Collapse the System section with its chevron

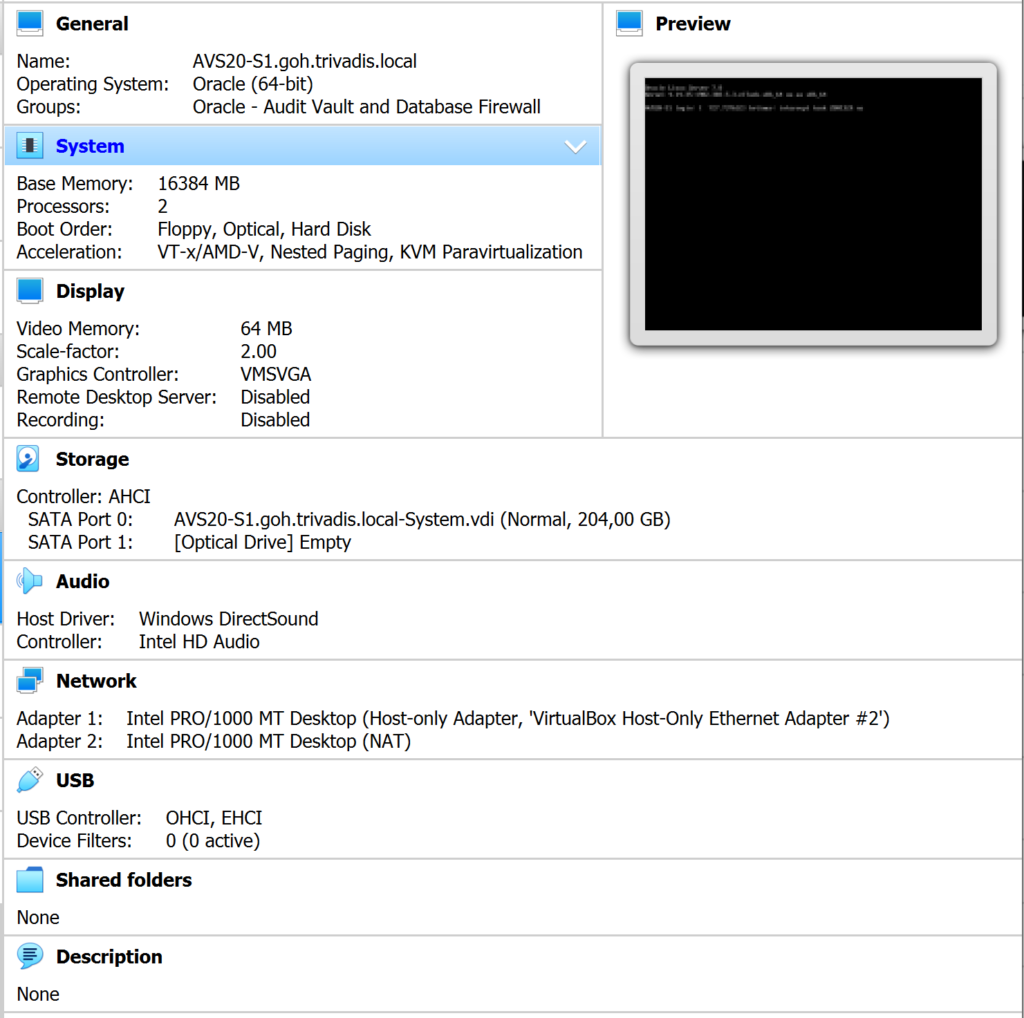(x=575, y=146)
